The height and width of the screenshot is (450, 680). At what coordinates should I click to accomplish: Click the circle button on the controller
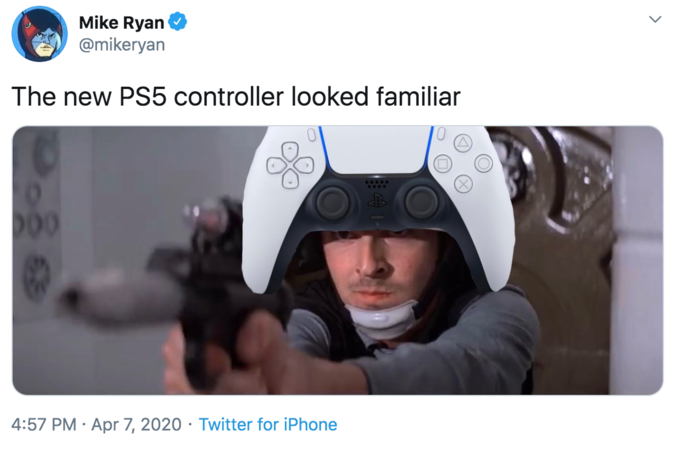click(x=484, y=164)
